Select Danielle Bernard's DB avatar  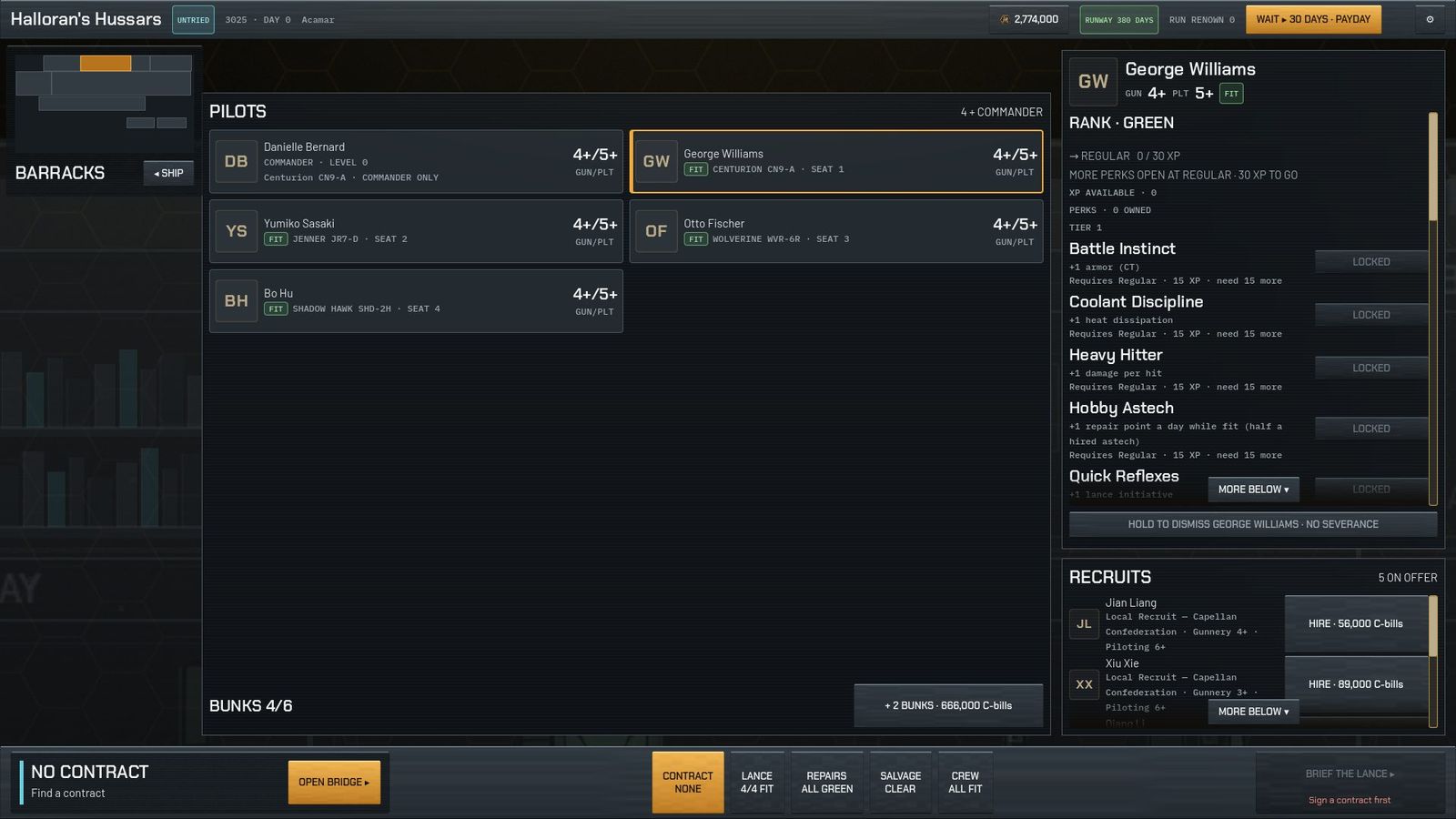coord(236,161)
